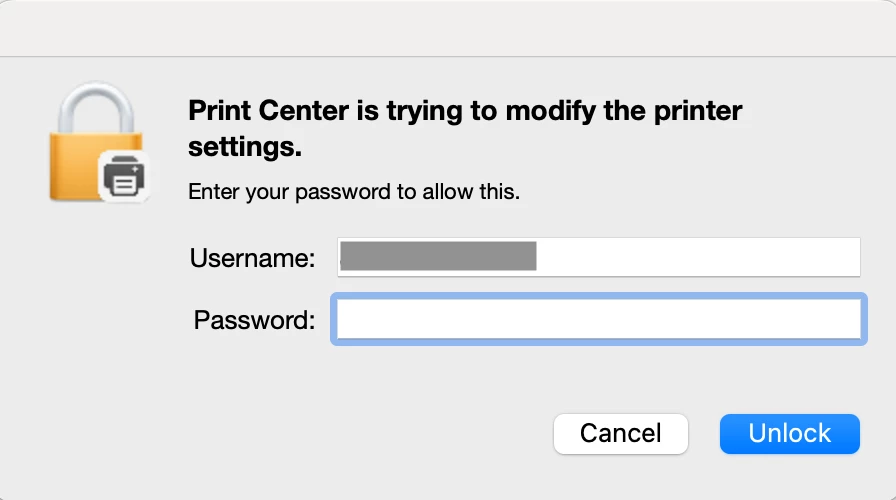896x500 pixels.
Task: Click the words "Print Center" in the heading
Action: pos(269,110)
